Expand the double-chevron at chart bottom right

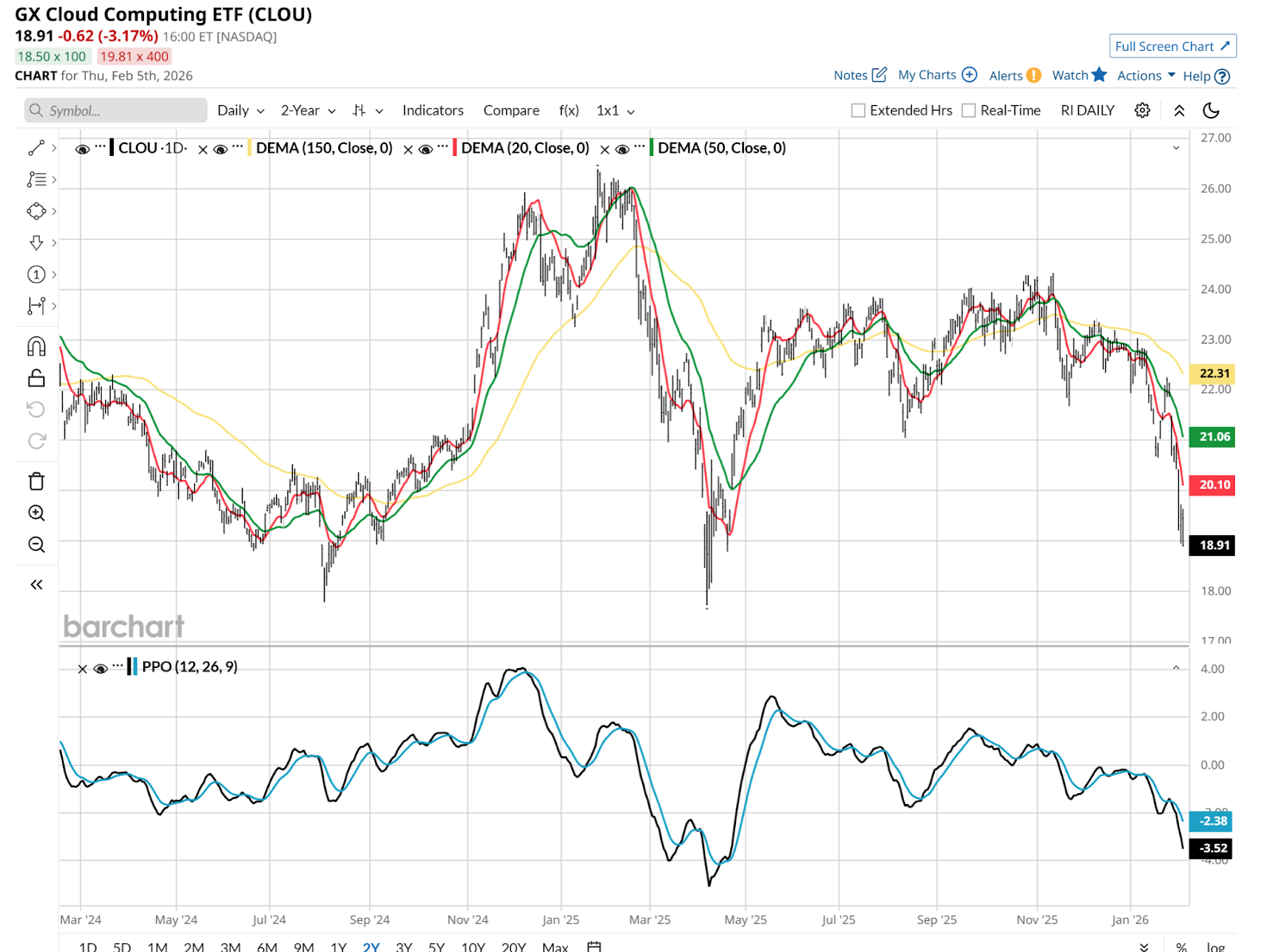(x=1144, y=946)
